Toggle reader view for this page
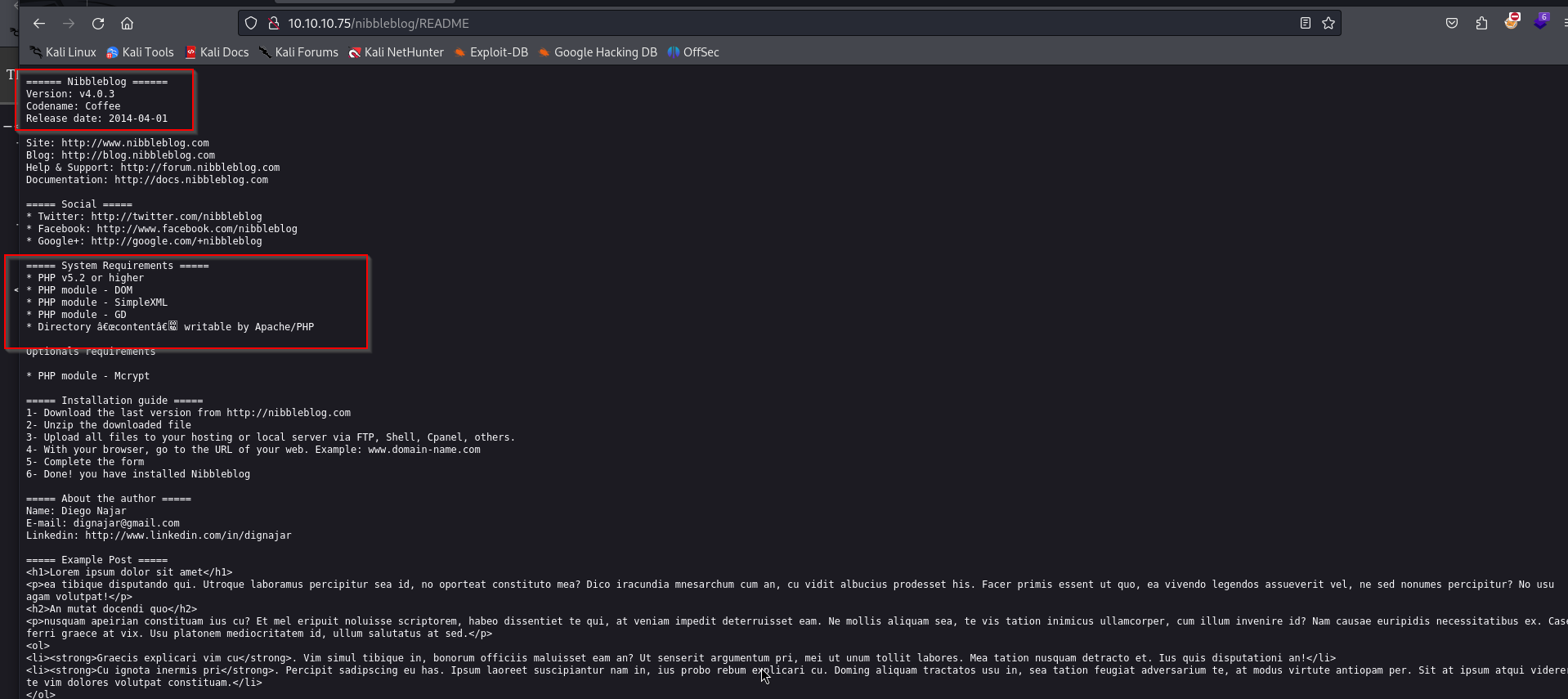1568x699 pixels. [1306, 24]
